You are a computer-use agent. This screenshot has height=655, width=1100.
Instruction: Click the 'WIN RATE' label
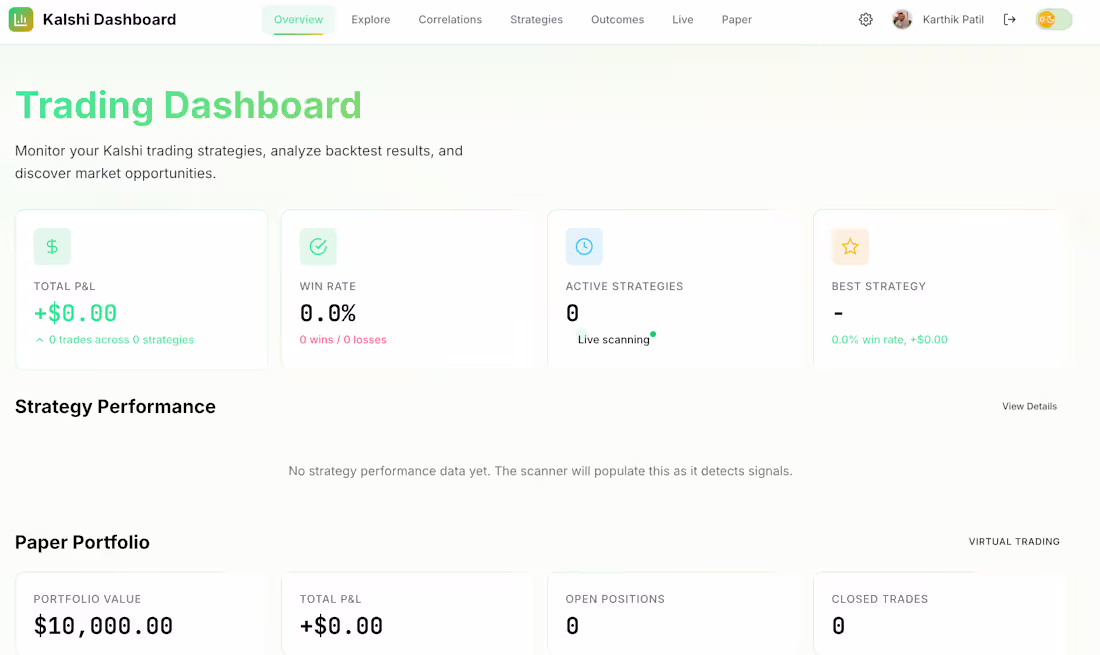click(328, 286)
